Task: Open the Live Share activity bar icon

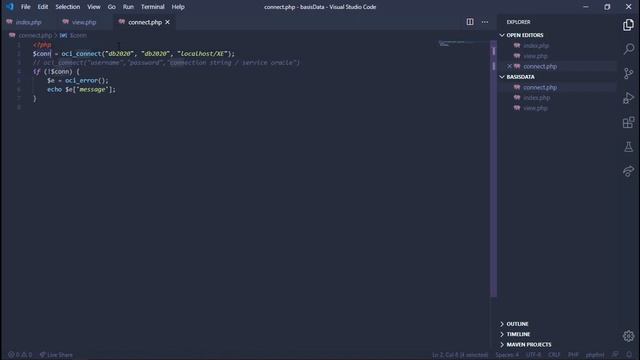Action: pos(629,171)
